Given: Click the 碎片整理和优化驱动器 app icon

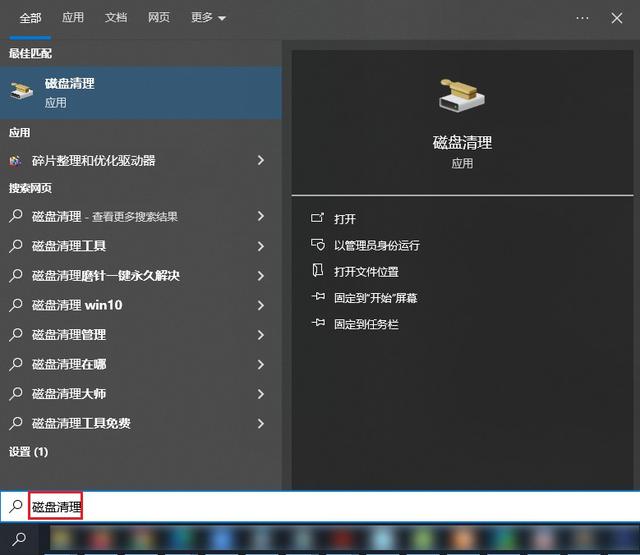Looking at the screenshot, I should 16,161.
